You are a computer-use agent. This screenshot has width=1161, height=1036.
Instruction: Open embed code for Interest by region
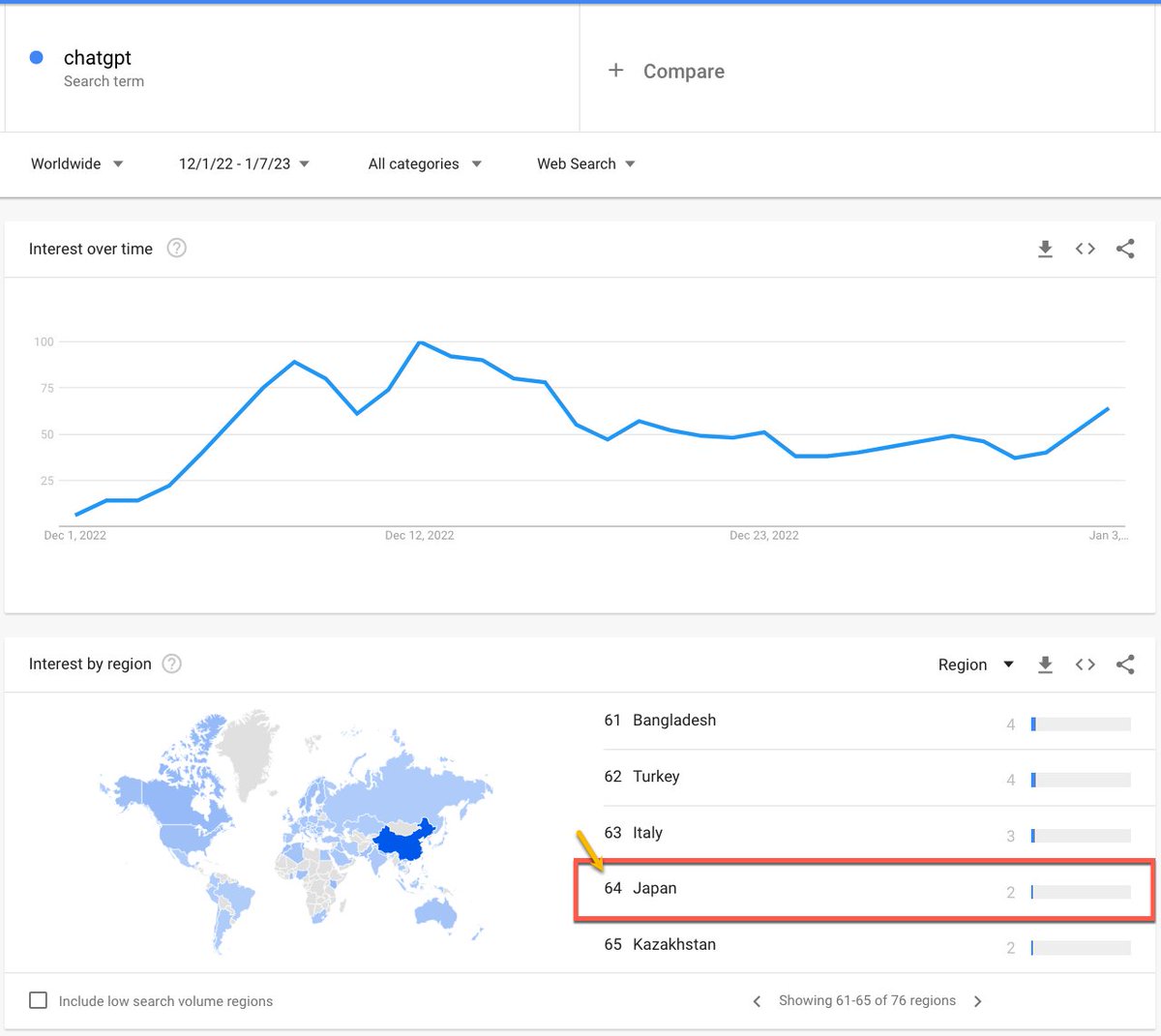[1086, 665]
